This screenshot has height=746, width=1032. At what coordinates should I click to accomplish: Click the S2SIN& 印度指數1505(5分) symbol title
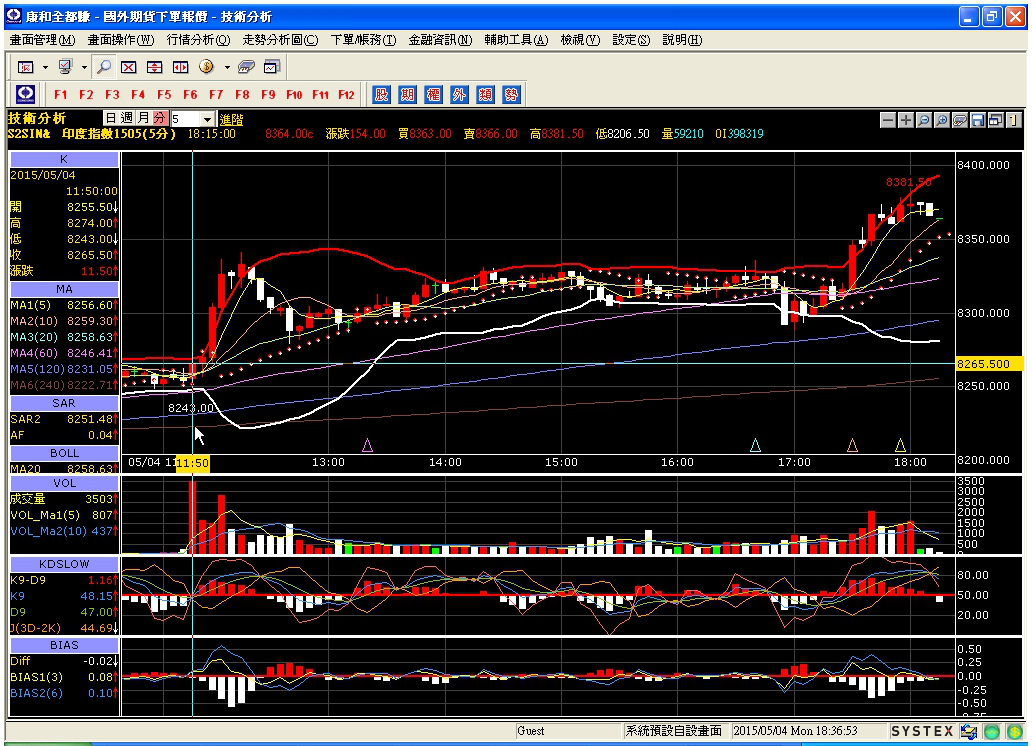coord(91,134)
